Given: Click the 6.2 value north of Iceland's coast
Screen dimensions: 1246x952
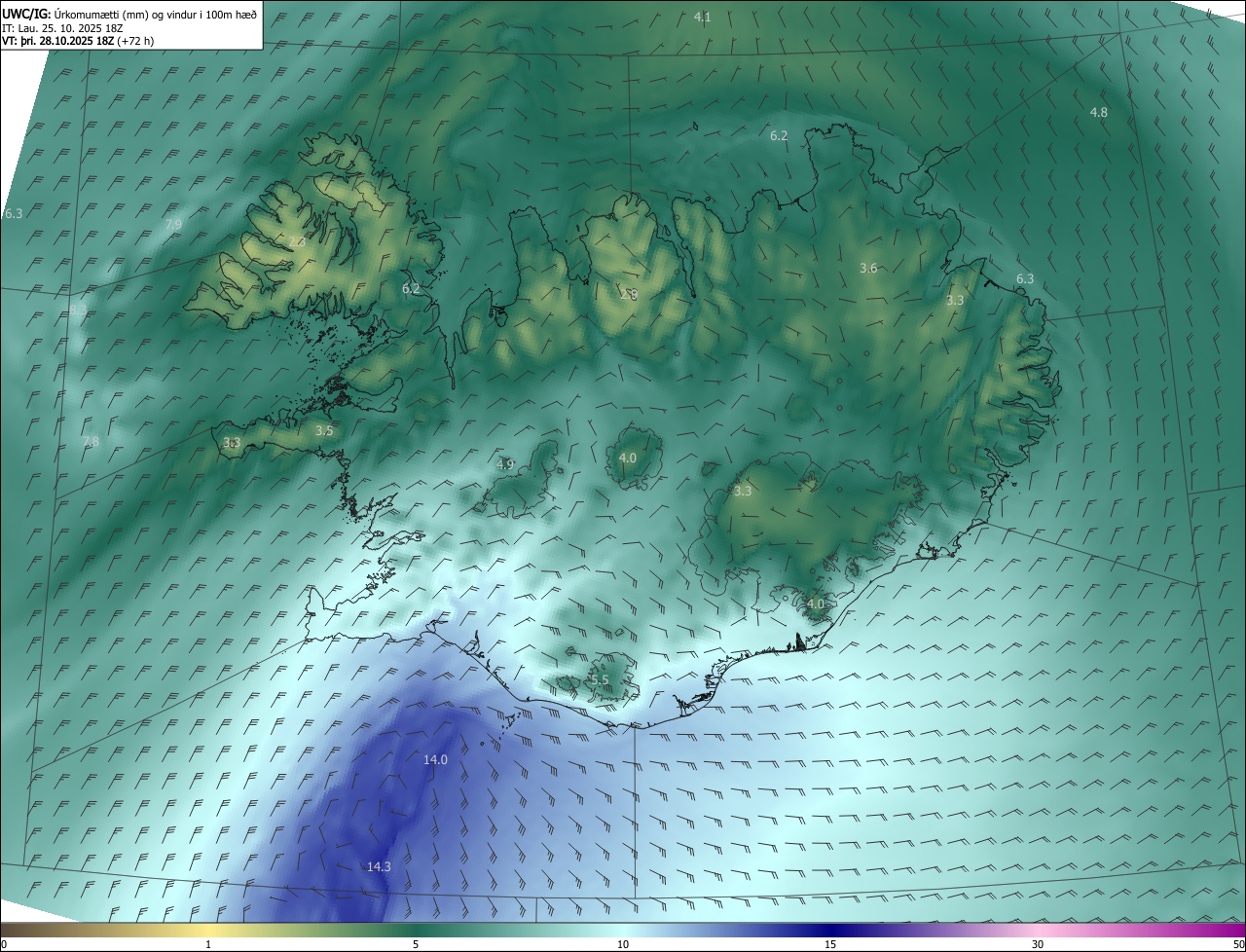Looking at the screenshot, I should point(779,136).
